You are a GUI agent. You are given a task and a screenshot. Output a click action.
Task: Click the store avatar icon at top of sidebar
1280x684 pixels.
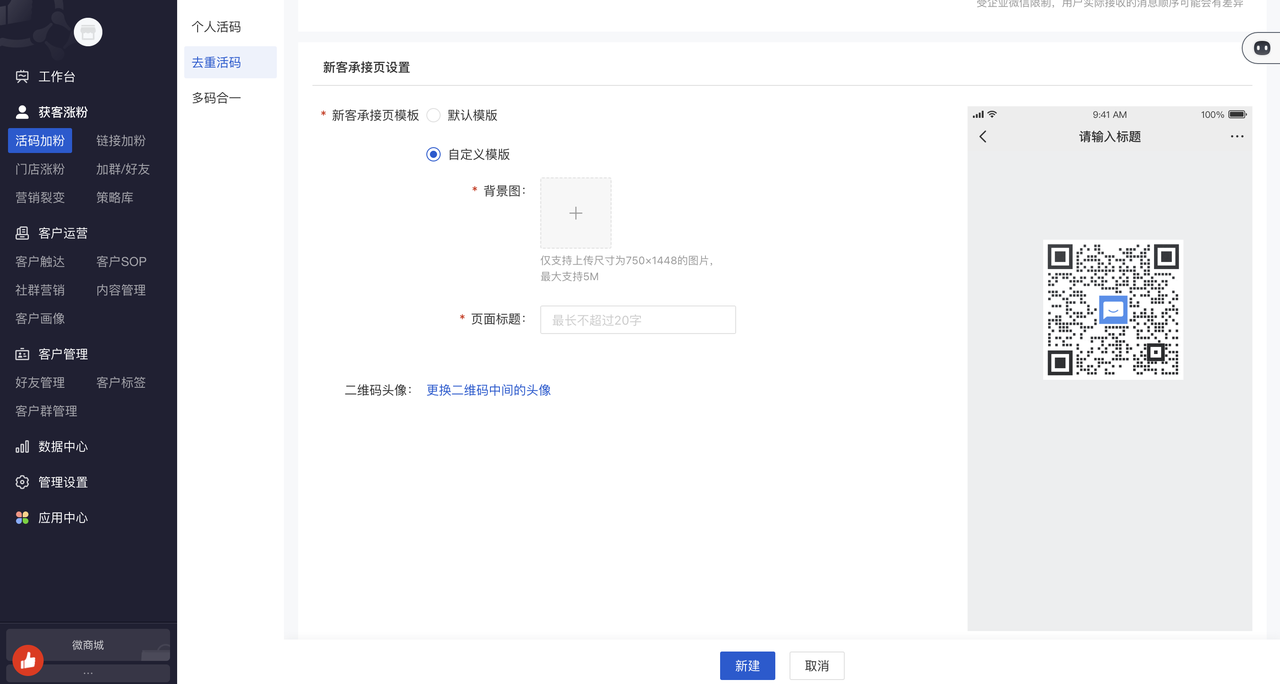[x=88, y=33]
